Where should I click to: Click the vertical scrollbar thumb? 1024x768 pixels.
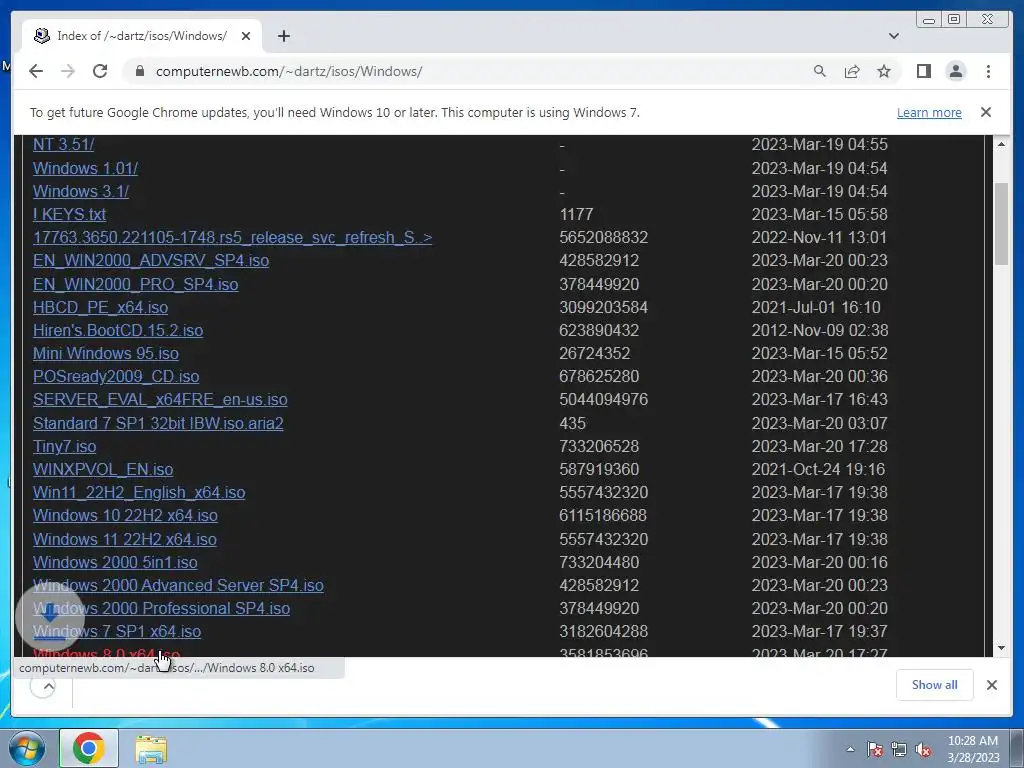click(x=1001, y=224)
